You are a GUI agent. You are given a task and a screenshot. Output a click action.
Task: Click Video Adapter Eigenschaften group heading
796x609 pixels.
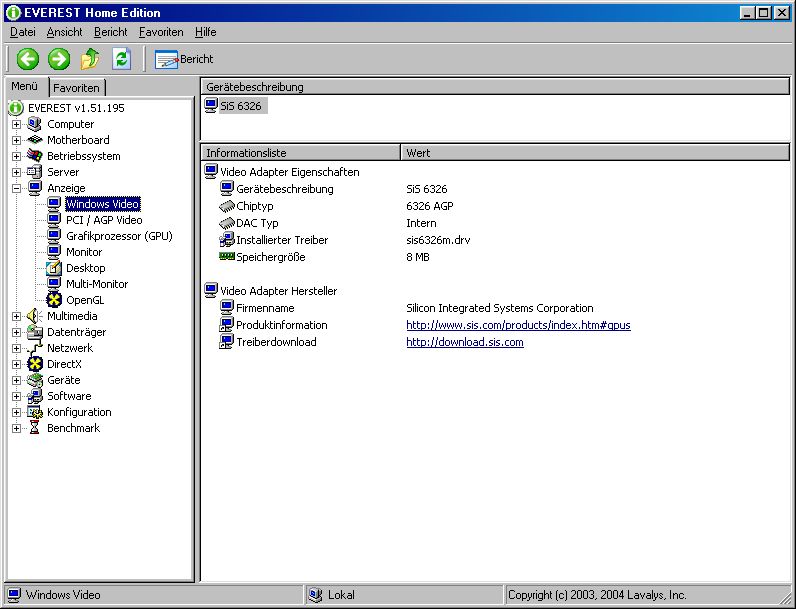pos(289,172)
